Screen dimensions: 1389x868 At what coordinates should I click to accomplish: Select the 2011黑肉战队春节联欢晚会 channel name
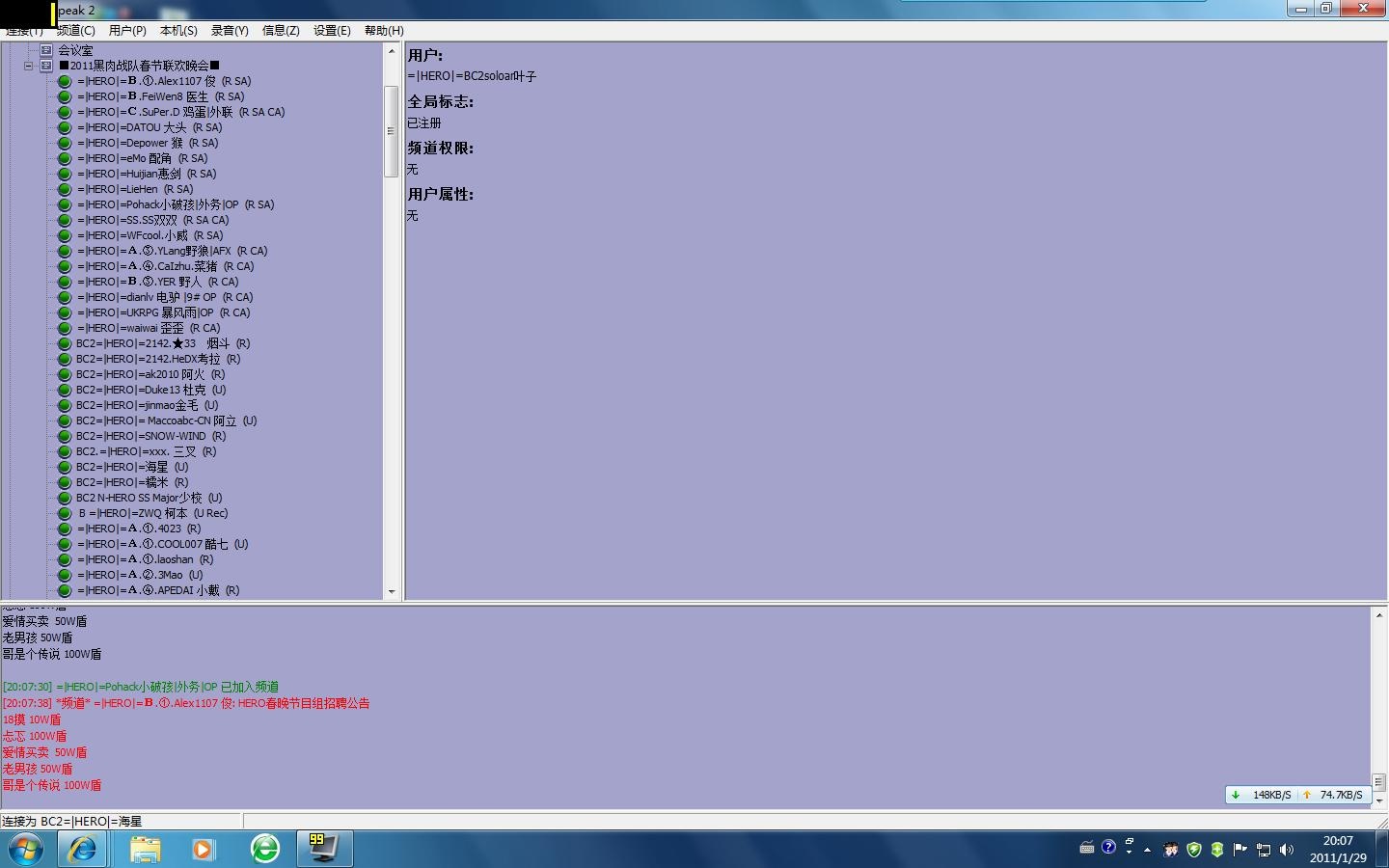click(140, 66)
